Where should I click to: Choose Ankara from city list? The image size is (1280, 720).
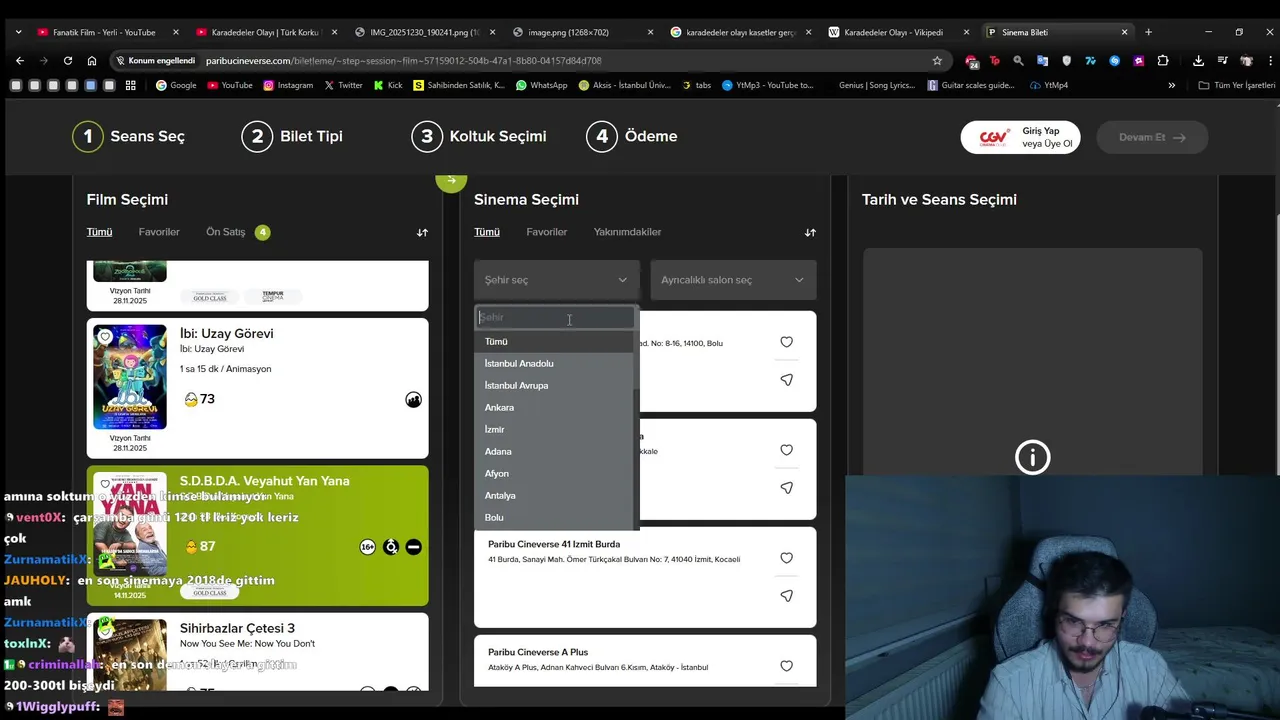[554, 407]
